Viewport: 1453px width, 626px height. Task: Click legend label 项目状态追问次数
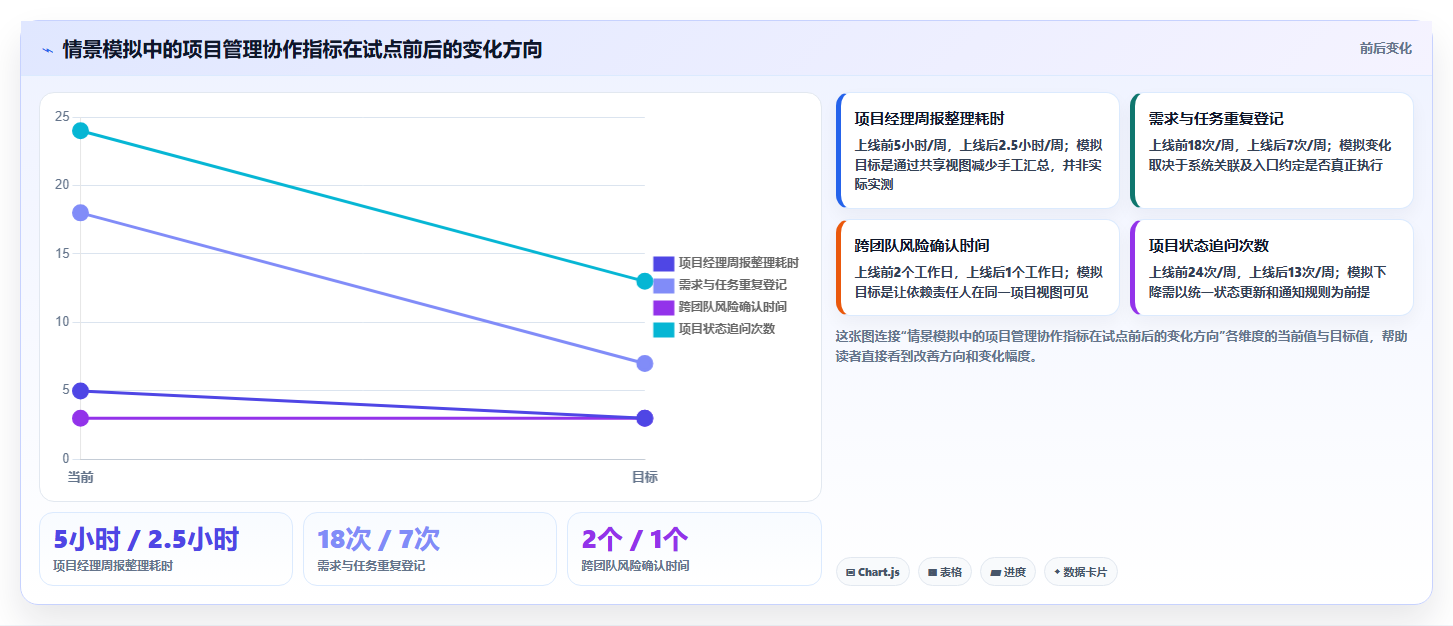(726, 329)
